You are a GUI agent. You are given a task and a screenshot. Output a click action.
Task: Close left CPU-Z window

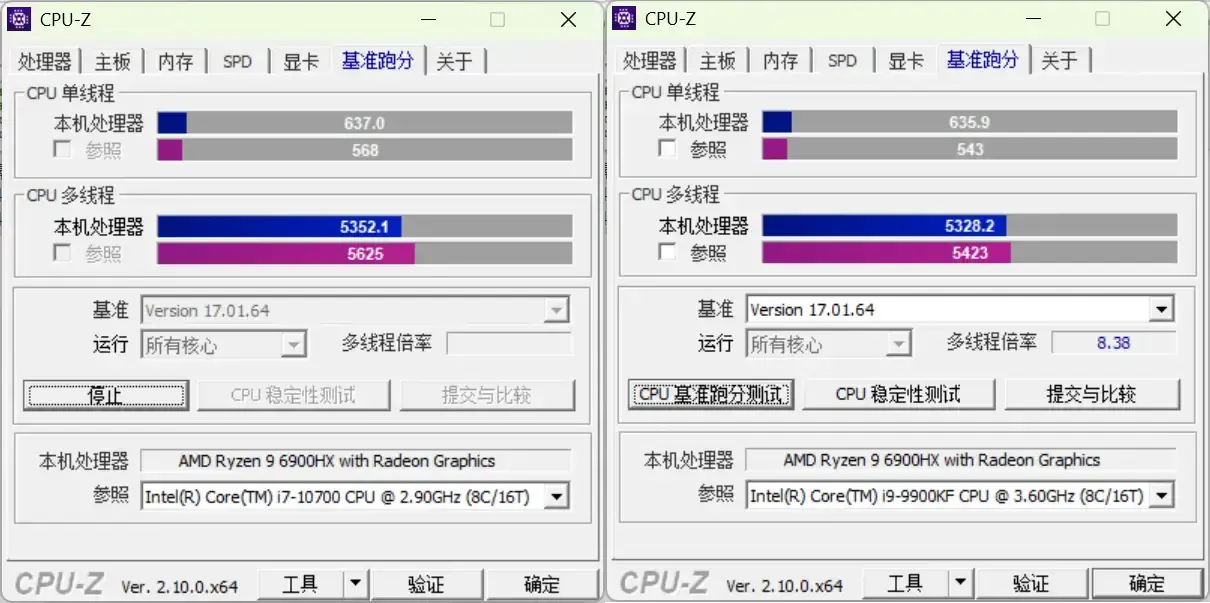567,19
